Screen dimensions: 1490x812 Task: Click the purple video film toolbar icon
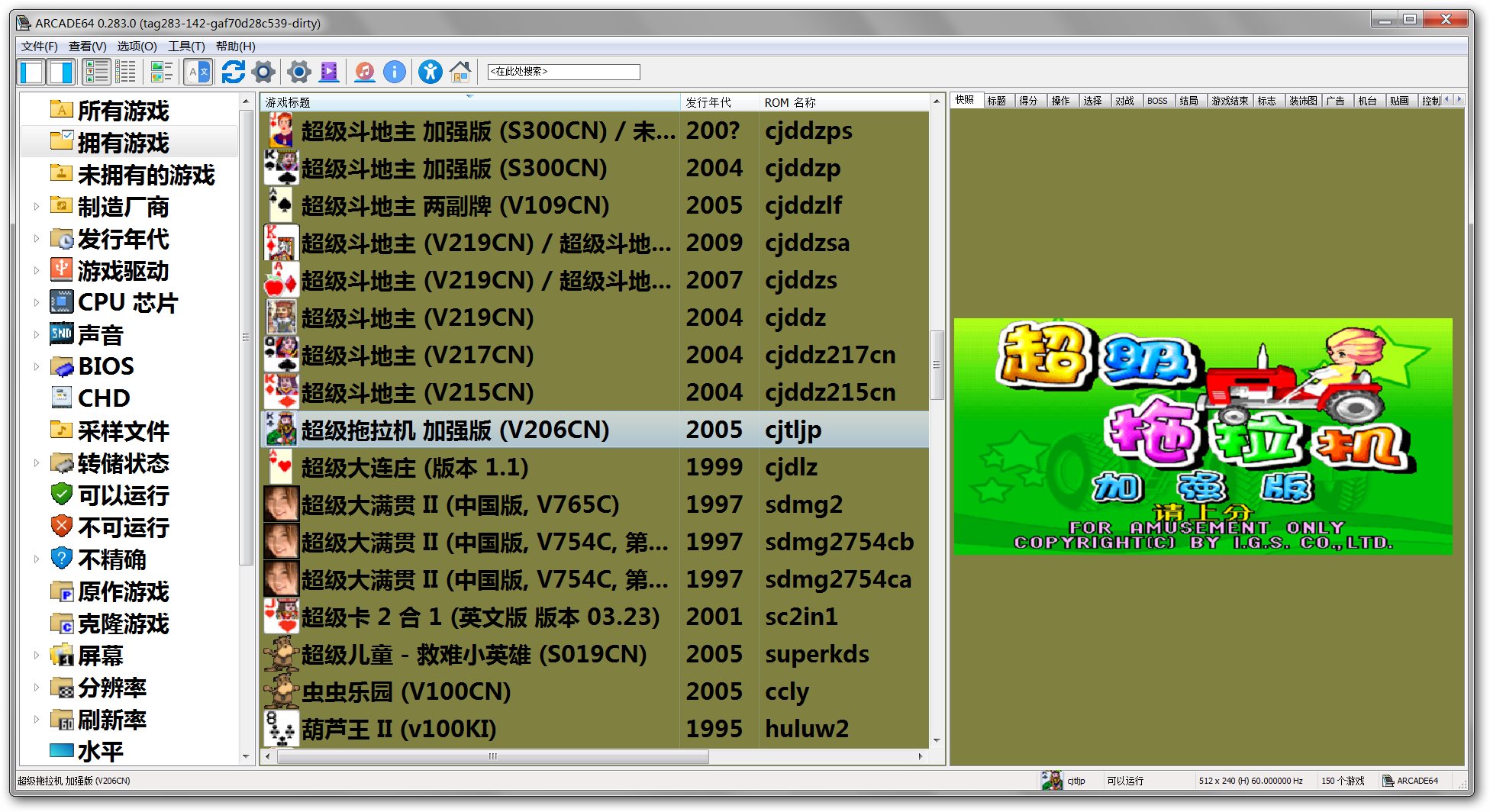coord(329,72)
